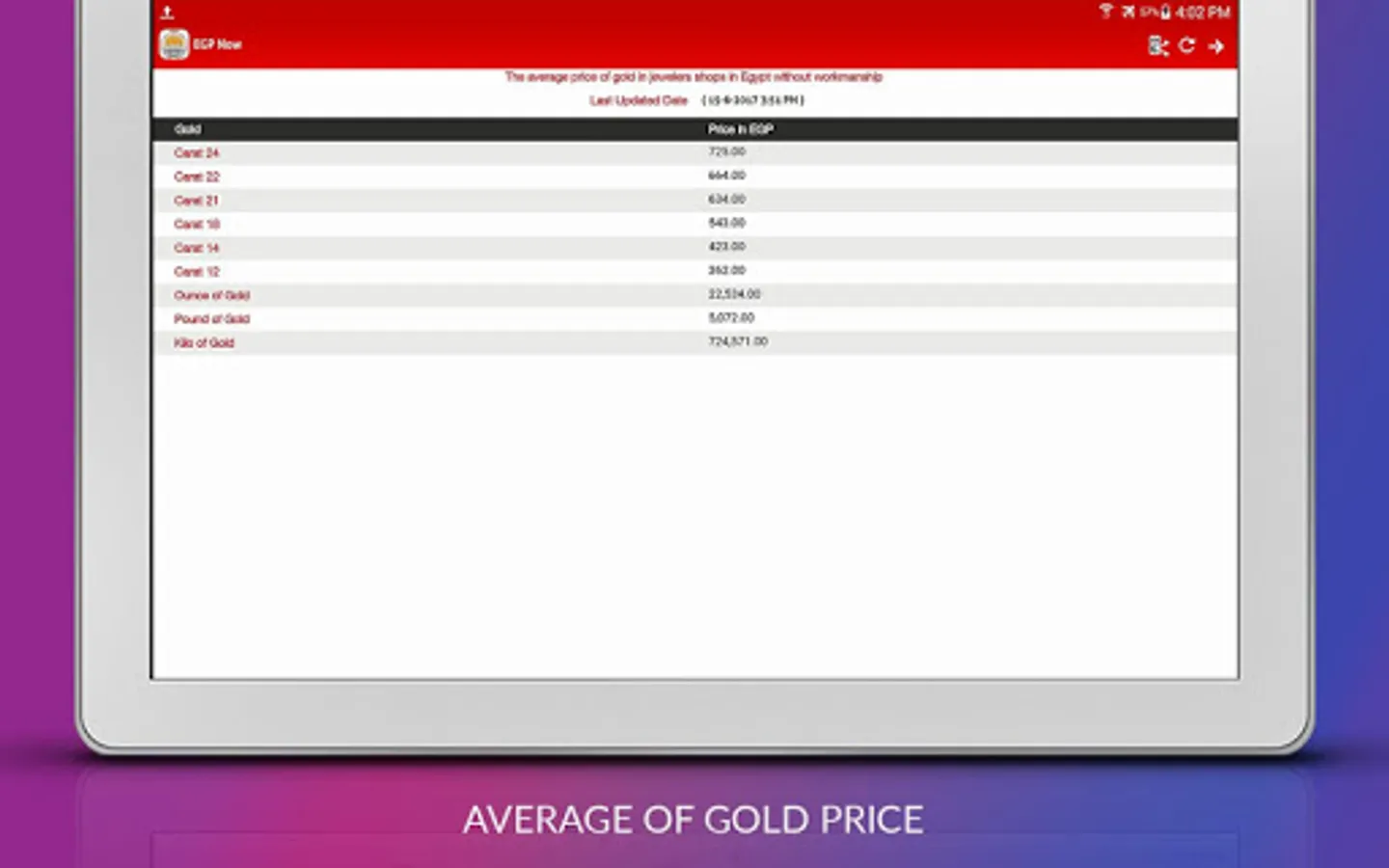The image size is (1389, 868).
Task: Click the Carat 21 price value
Action: click(727, 199)
